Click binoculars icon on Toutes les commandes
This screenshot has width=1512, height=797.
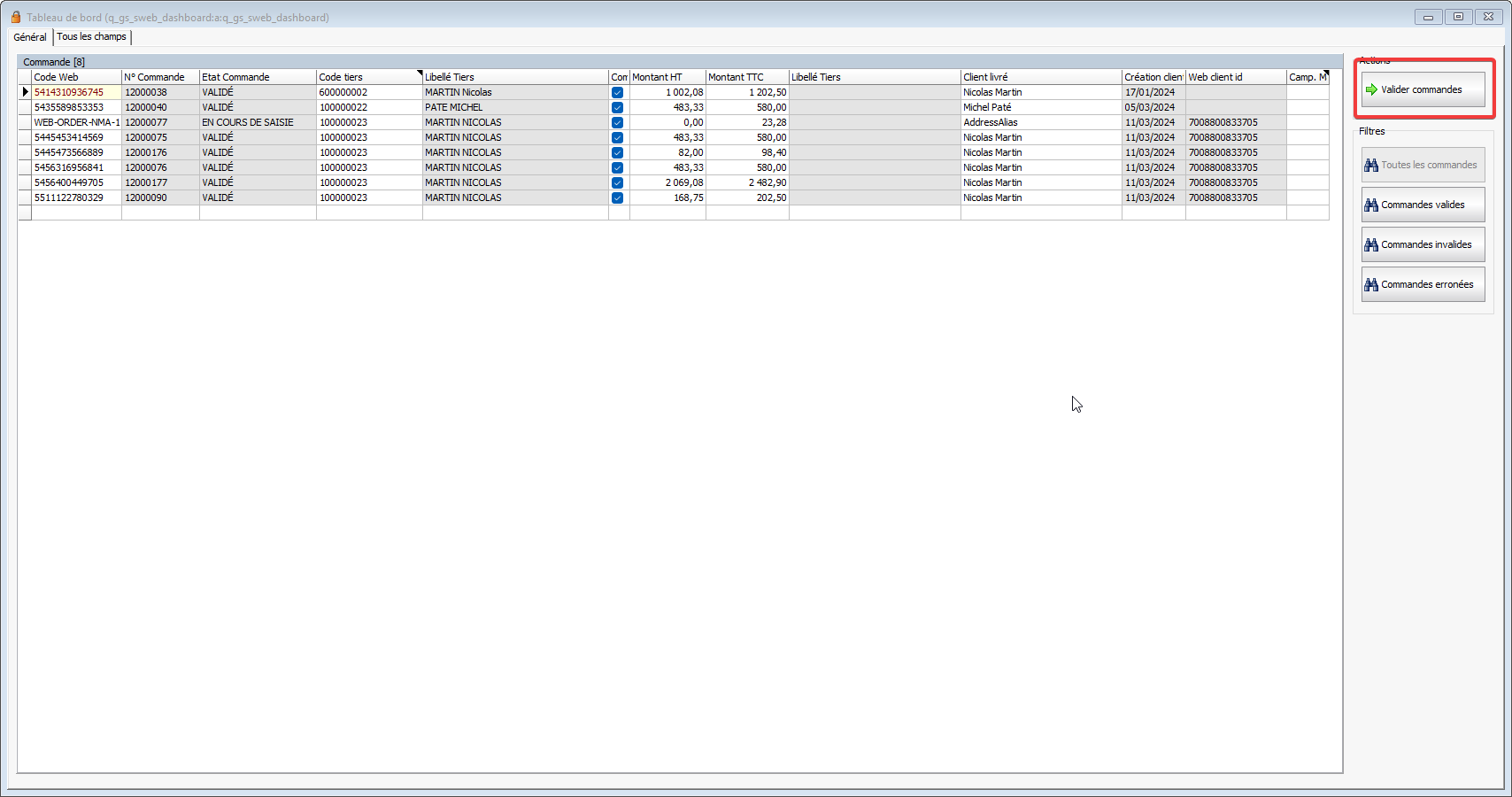[x=1371, y=165]
